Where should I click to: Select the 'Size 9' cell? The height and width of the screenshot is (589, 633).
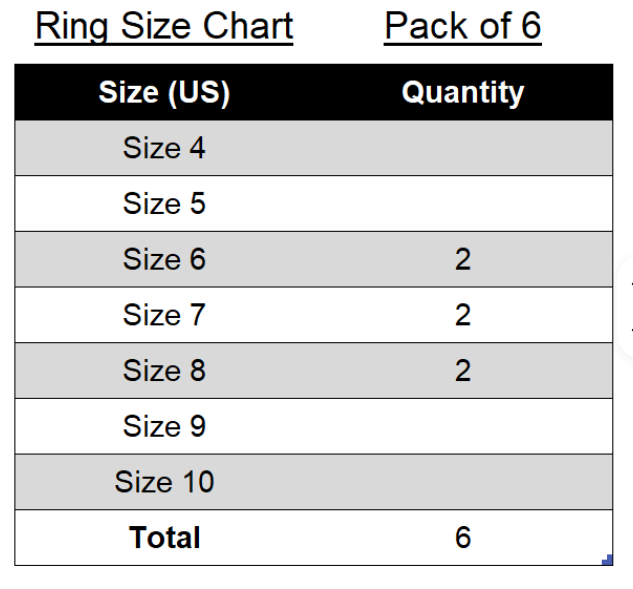pos(164,426)
